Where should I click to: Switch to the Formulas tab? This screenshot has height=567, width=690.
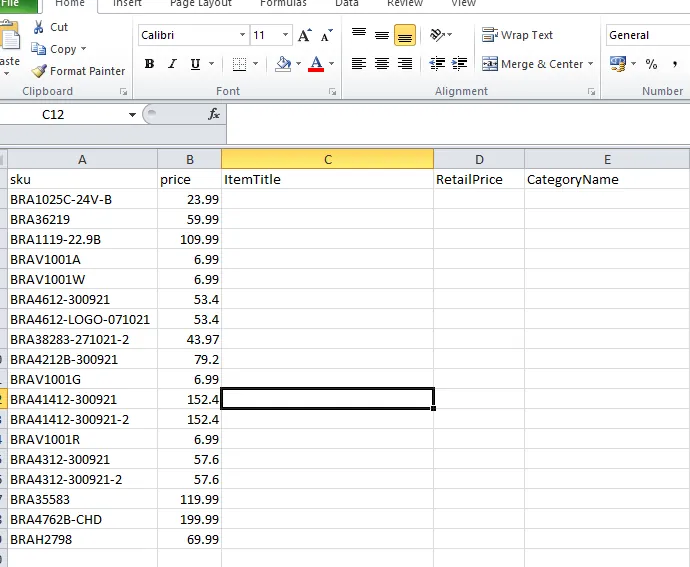(x=283, y=4)
